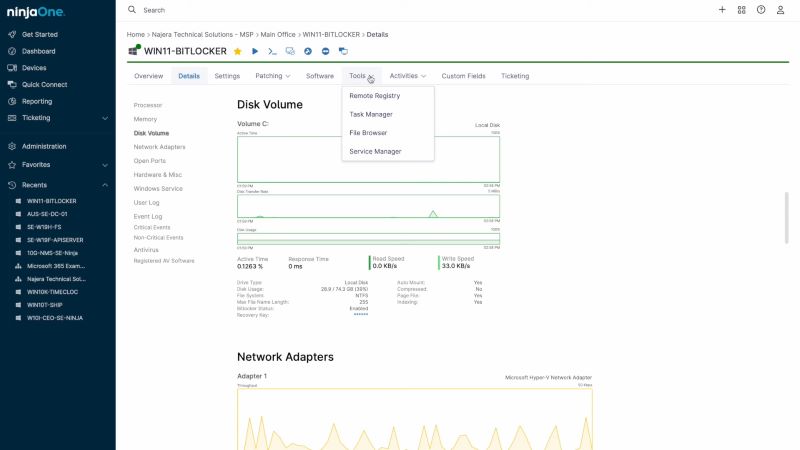The height and width of the screenshot is (450, 800).
Task: Click the Recents clock icon
Action: 12,185
